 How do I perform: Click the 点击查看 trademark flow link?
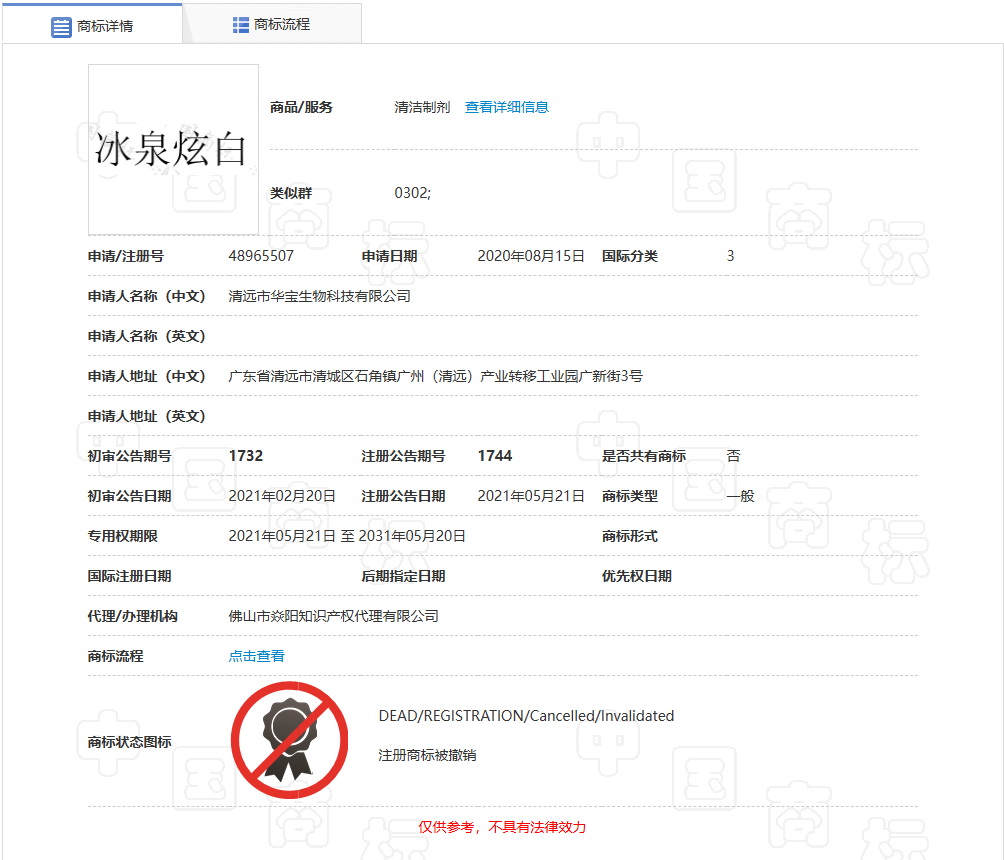pyautogui.click(x=256, y=656)
